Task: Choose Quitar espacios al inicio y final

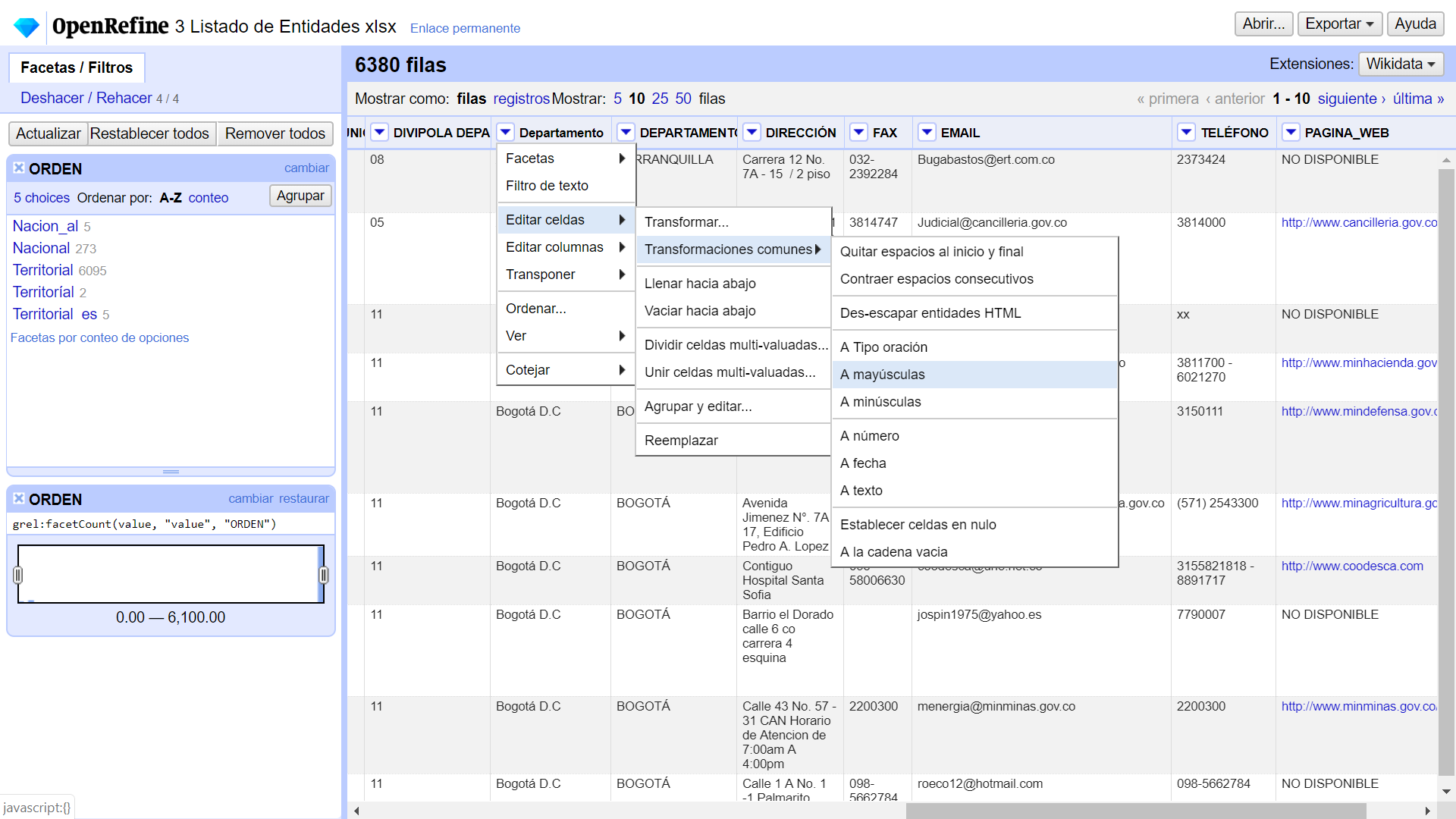Action: click(931, 252)
